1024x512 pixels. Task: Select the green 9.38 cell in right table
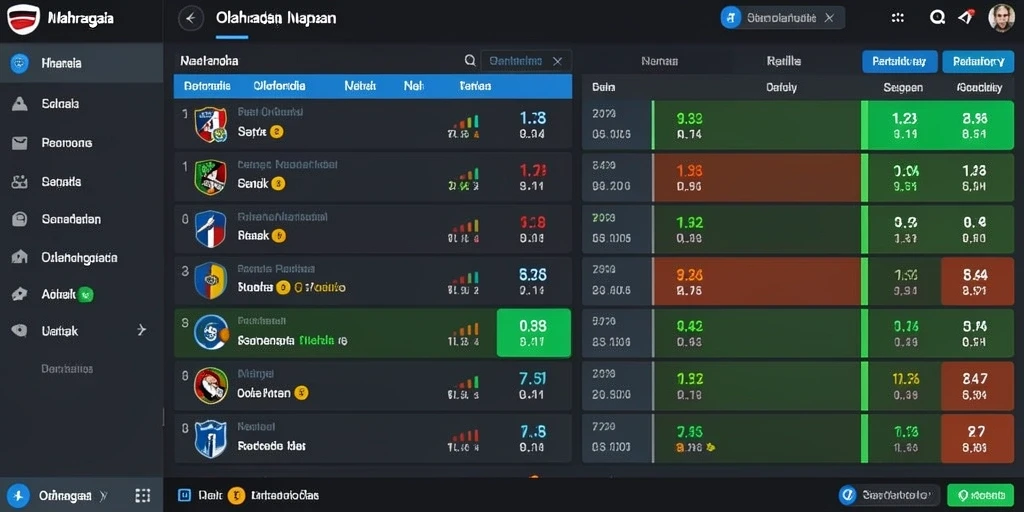pos(756,125)
